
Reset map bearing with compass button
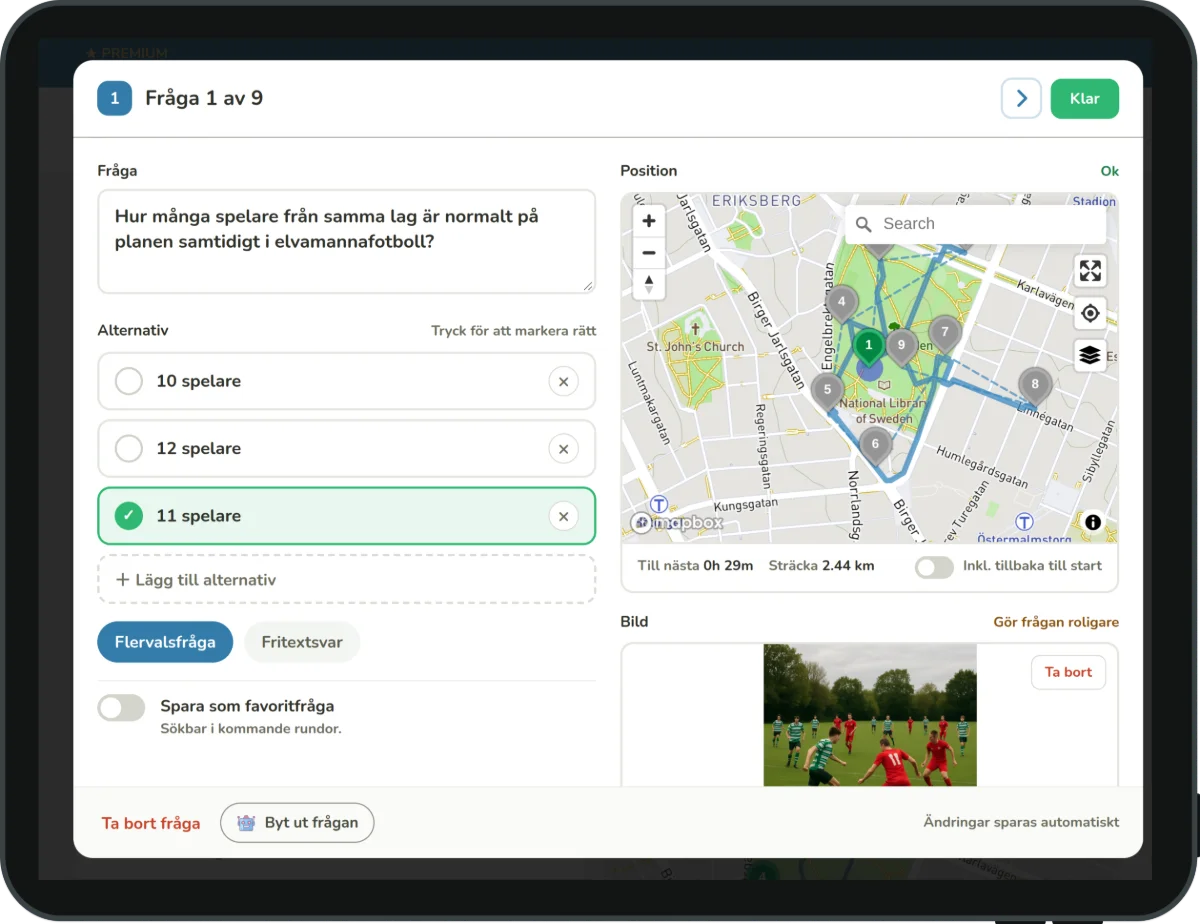tap(649, 284)
